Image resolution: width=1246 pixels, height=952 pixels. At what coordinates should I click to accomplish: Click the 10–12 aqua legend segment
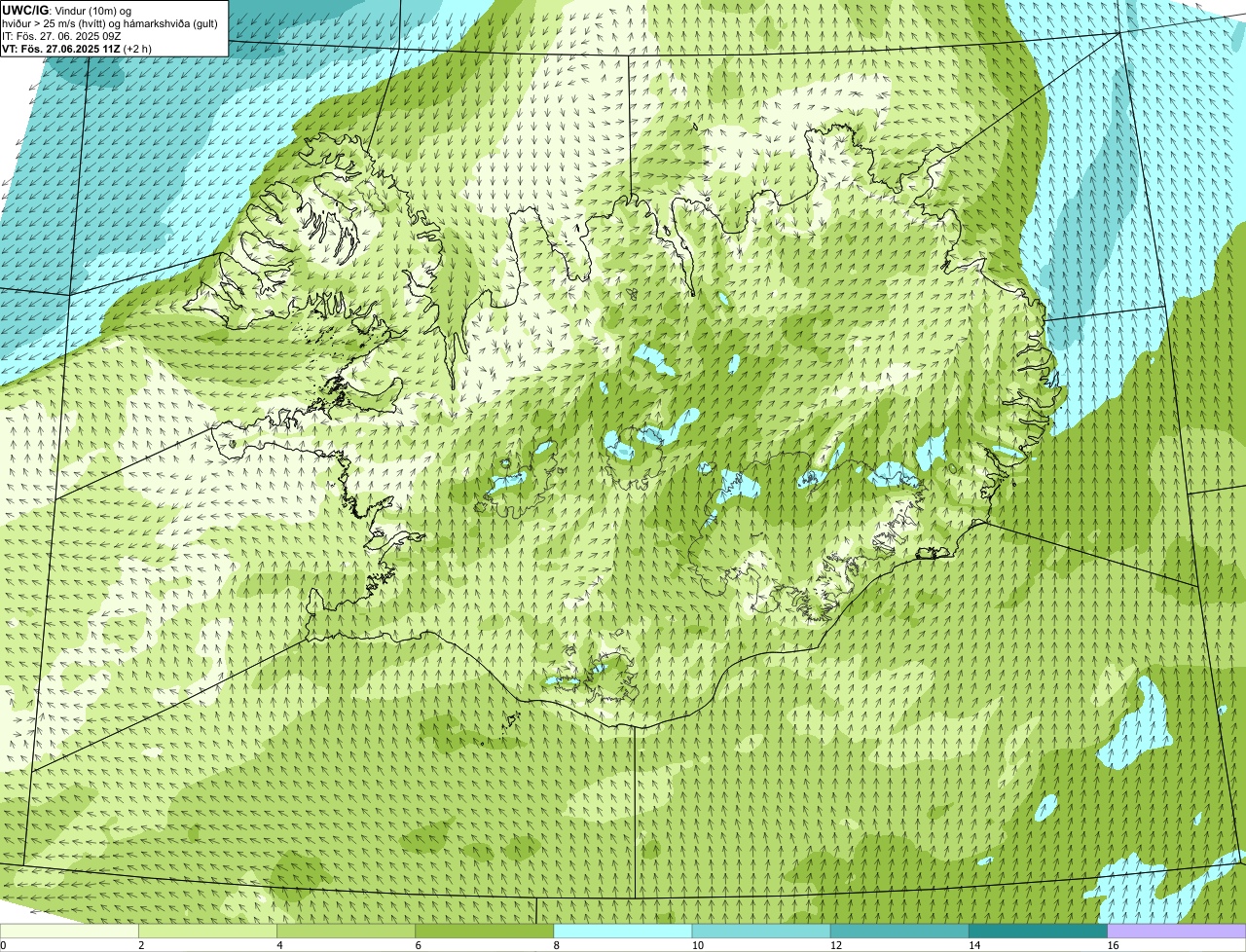point(761,932)
